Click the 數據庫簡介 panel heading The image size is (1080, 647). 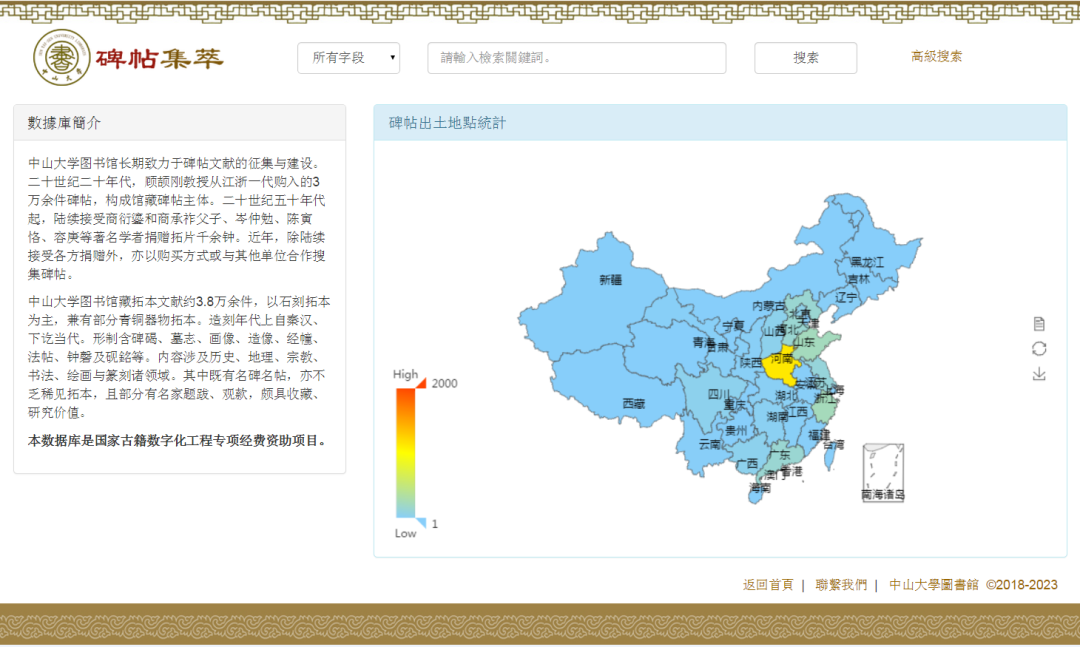64,123
